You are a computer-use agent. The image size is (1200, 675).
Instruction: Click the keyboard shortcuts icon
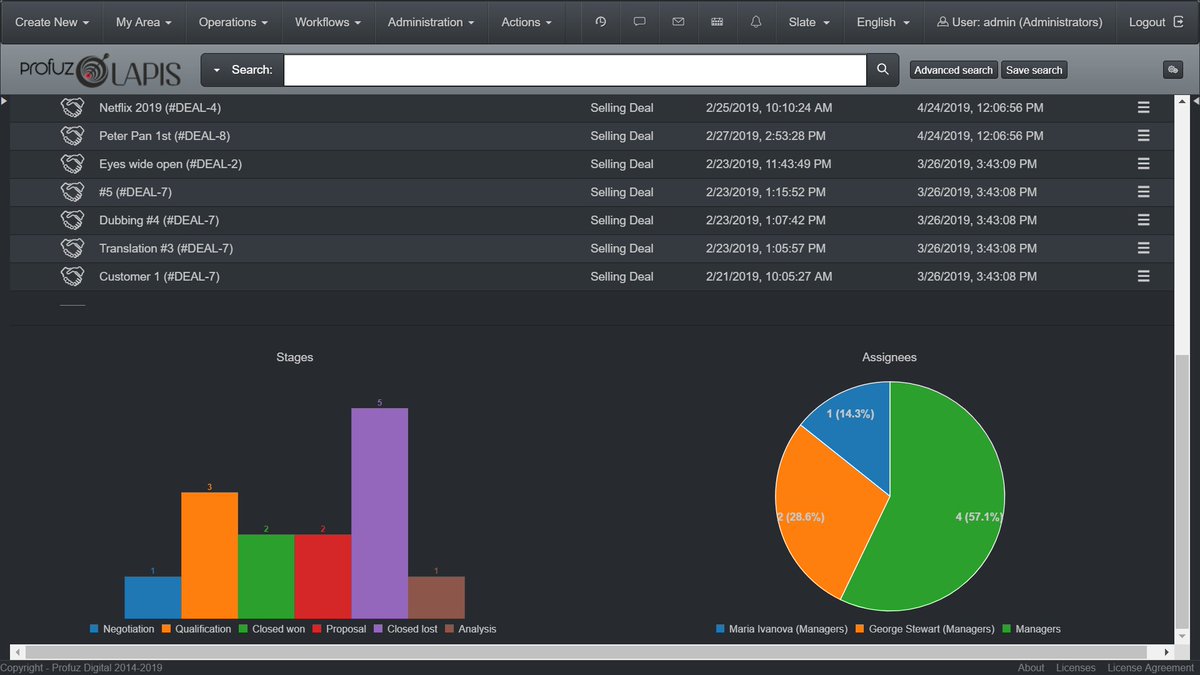click(717, 22)
